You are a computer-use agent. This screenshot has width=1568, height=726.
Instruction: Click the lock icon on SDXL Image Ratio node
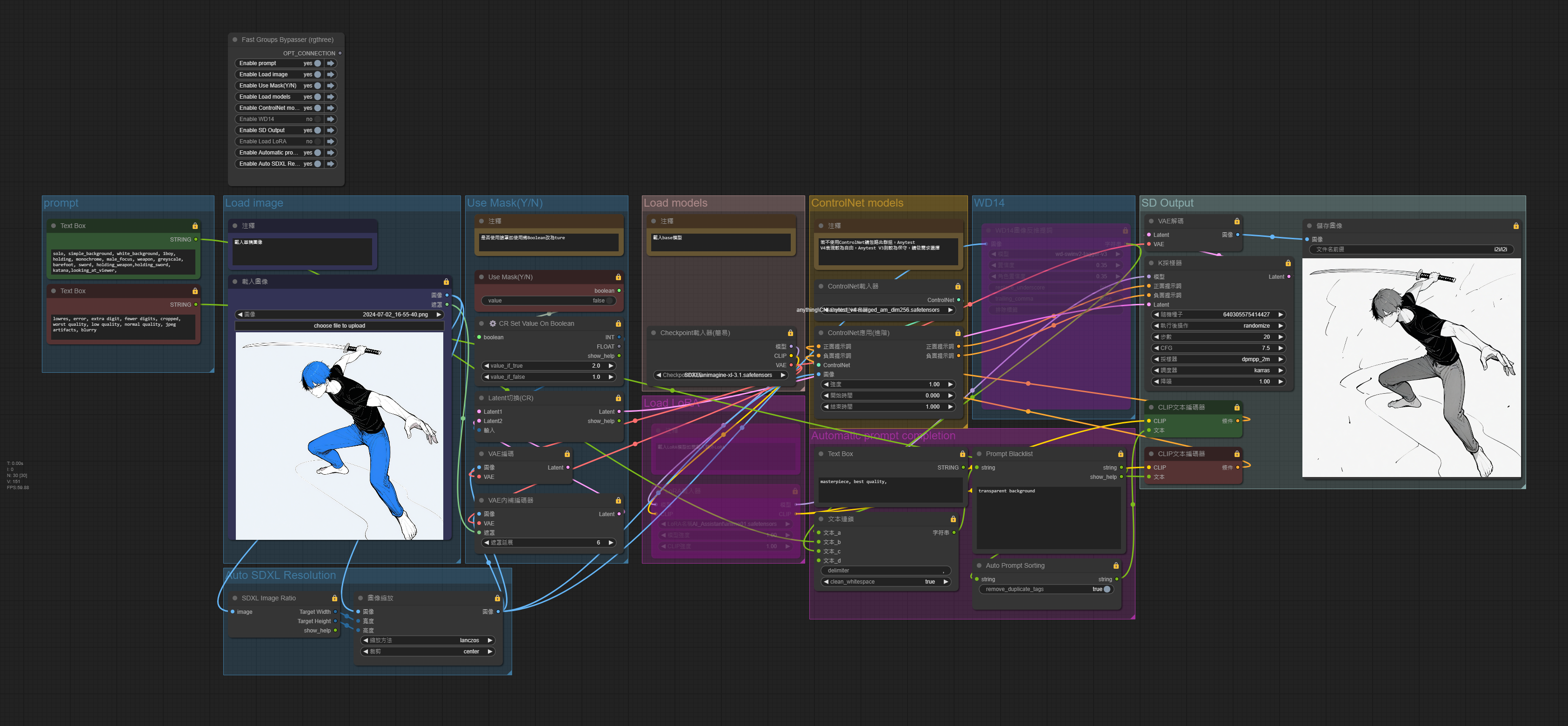coord(334,598)
